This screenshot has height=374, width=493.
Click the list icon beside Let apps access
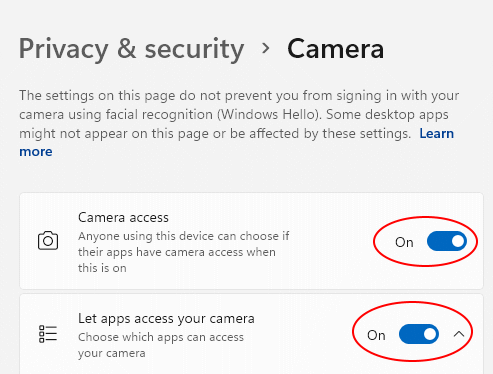click(x=48, y=334)
